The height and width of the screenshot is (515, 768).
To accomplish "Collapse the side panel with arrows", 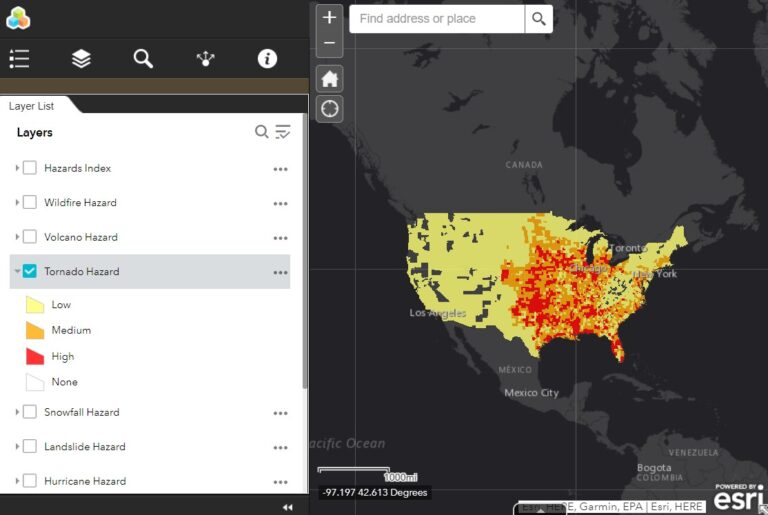I will (x=288, y=508).
